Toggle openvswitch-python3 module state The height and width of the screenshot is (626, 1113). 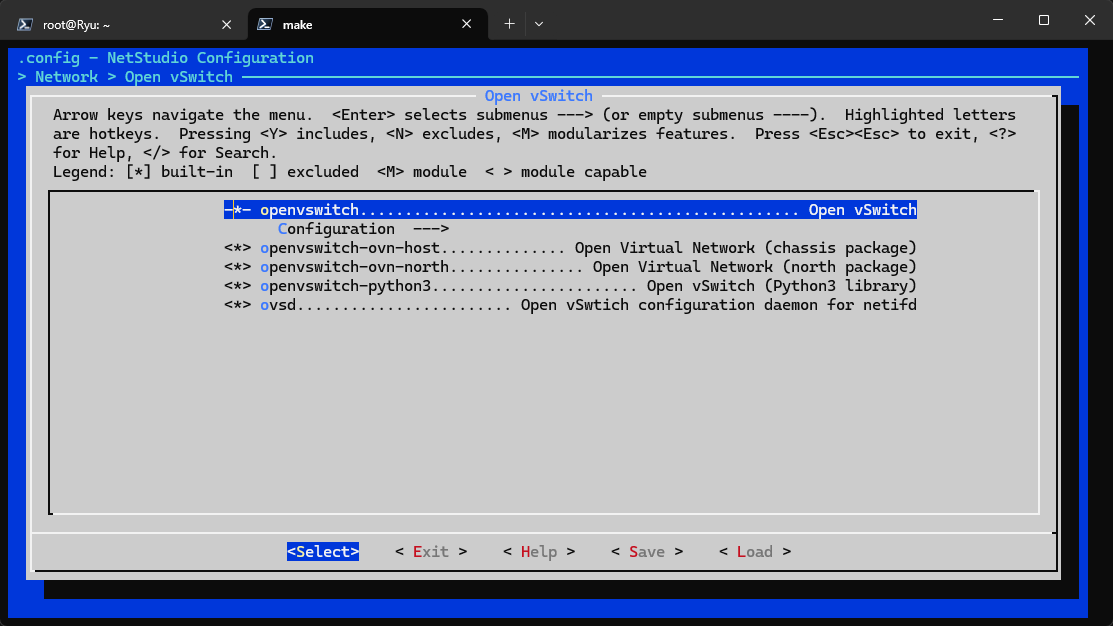click(238, 286)
